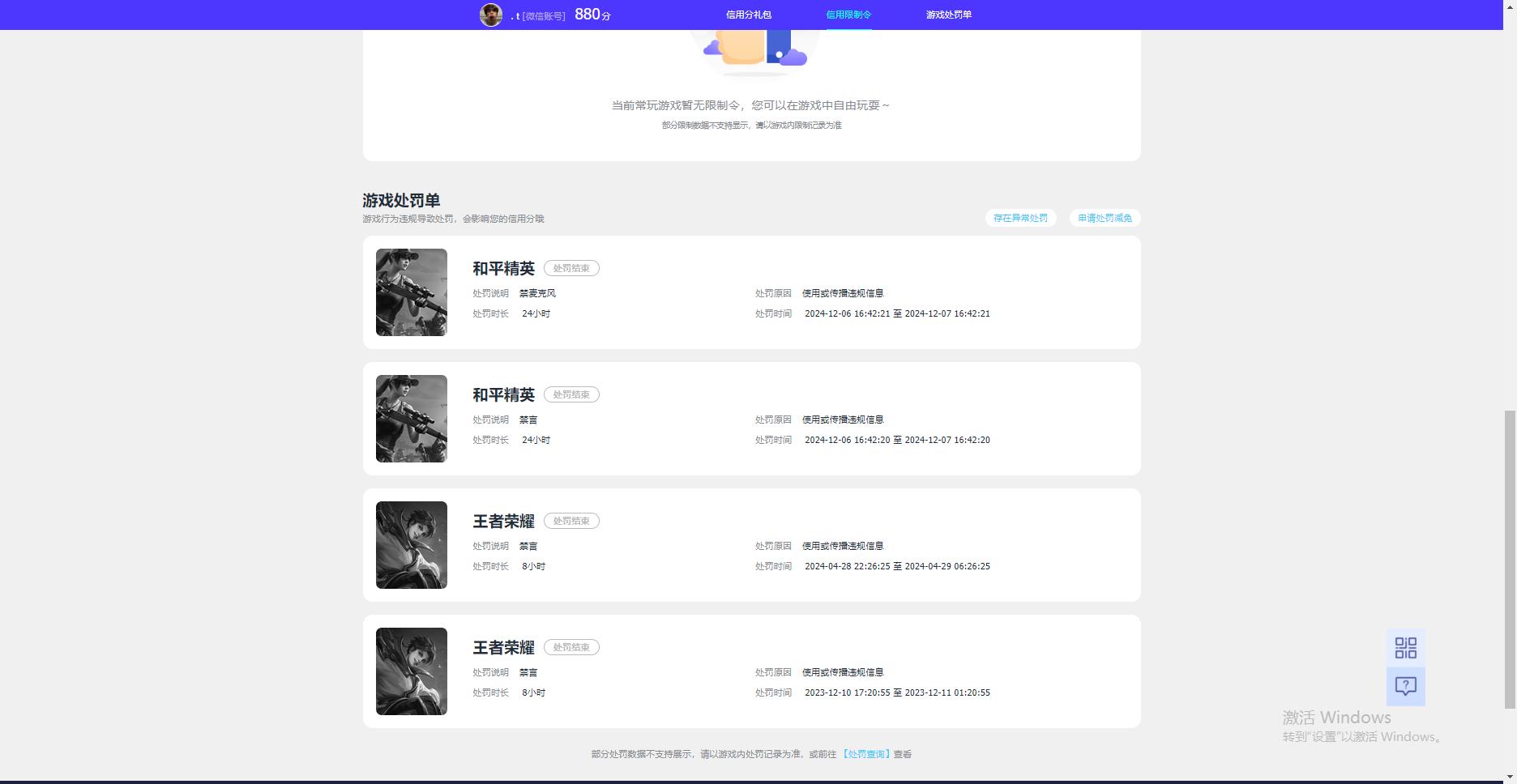Image resolution: width=1517 pixels, height=784 pixels.
Task: Switch to 信用限制令 tab
Action: [x=848, y=15]
